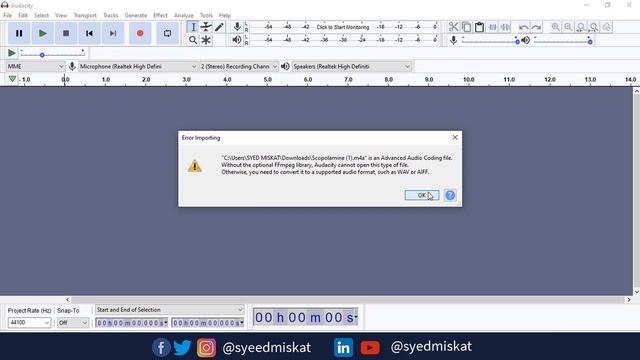640x360 pixels.
Task: Click the horizontal scrollbar right arrow
Action: [x=629, y=300]
